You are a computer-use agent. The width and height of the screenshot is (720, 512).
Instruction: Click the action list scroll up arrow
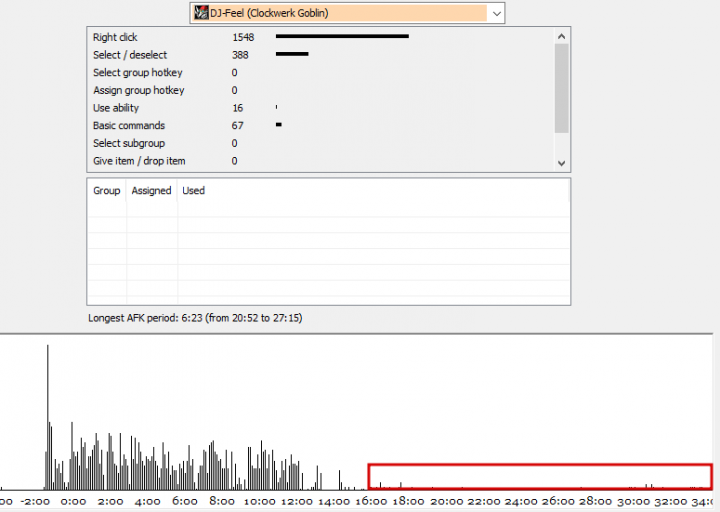(x=561, y=36)
